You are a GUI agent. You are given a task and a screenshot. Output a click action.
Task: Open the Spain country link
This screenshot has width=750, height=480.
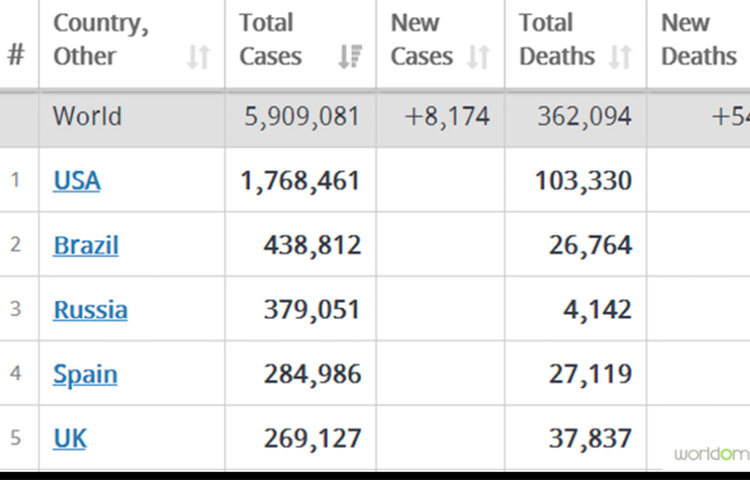85,374
